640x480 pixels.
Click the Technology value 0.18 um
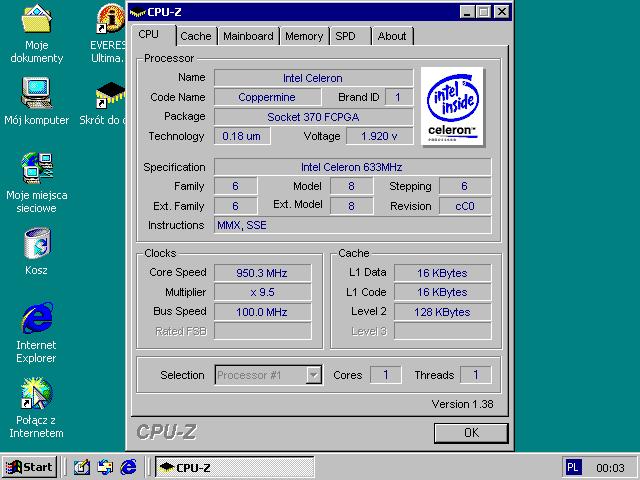tap(242, 136)
